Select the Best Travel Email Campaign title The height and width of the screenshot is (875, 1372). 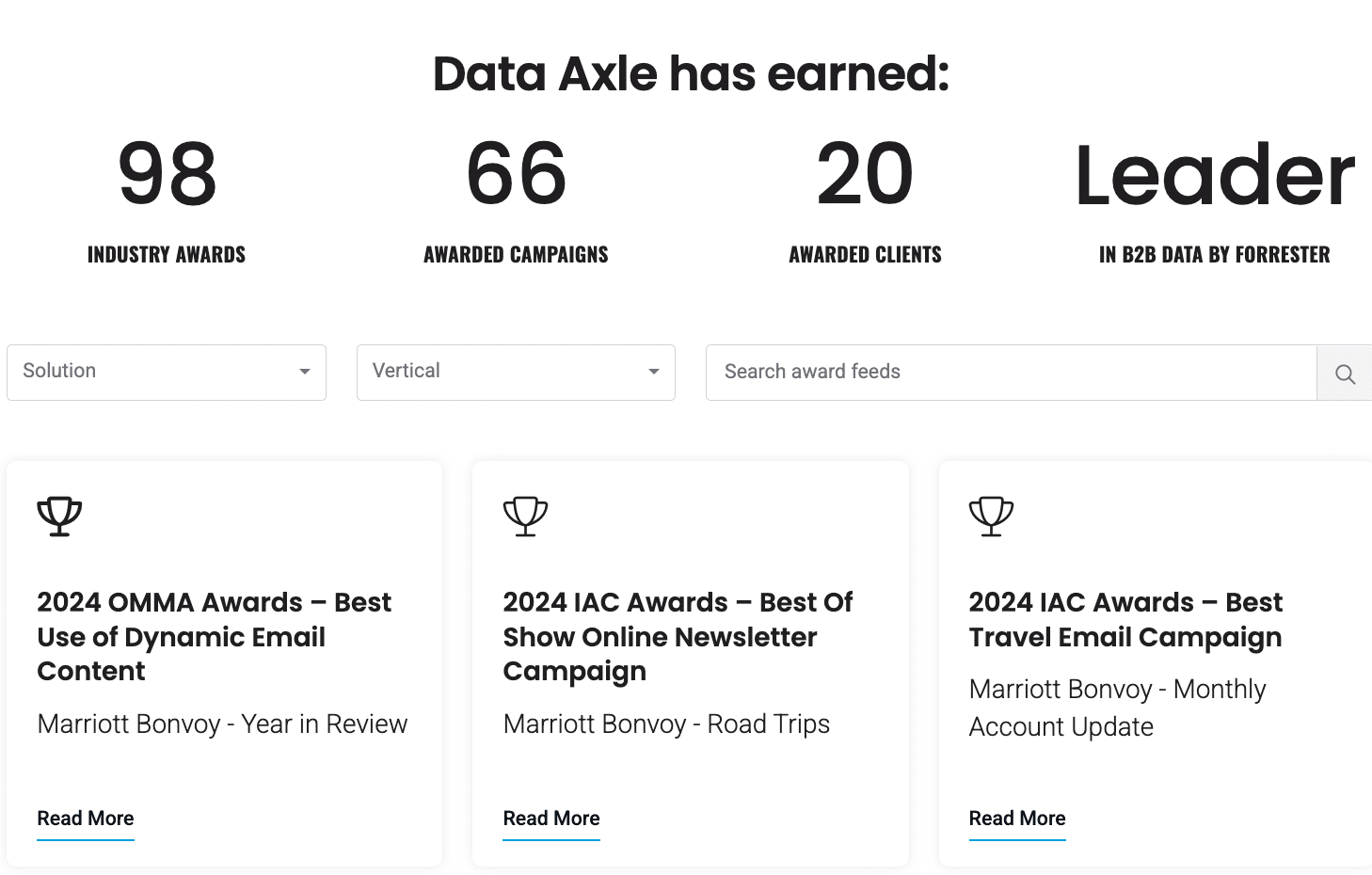tap(1125, 619)
